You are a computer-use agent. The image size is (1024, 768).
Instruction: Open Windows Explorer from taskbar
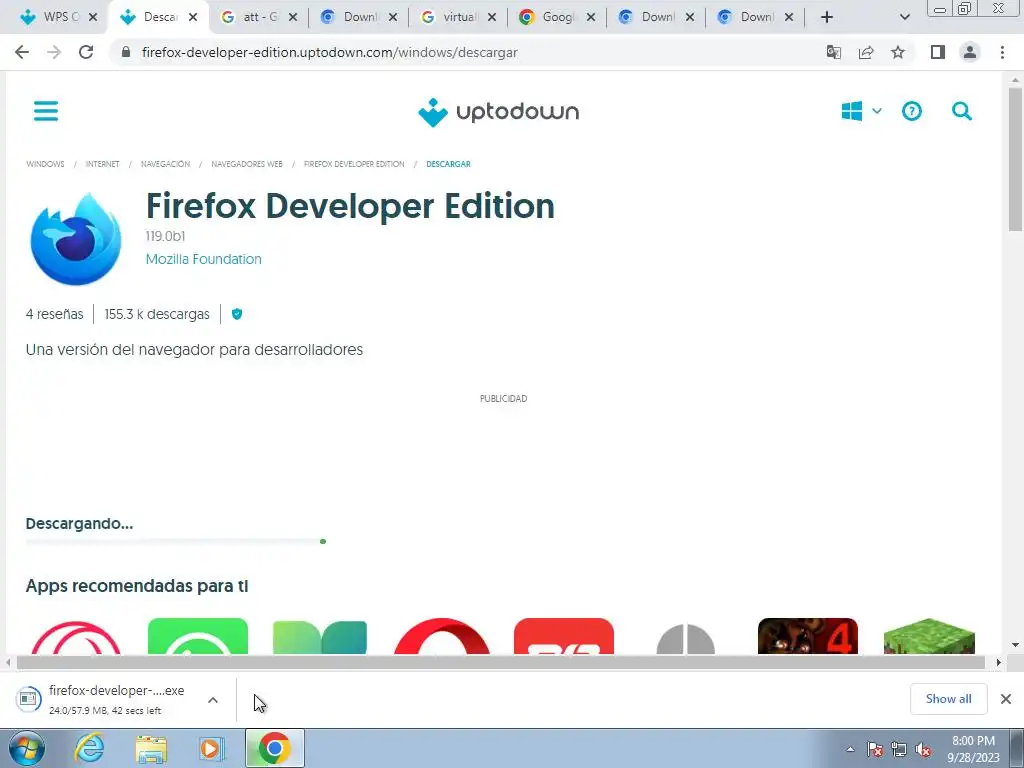151,748
